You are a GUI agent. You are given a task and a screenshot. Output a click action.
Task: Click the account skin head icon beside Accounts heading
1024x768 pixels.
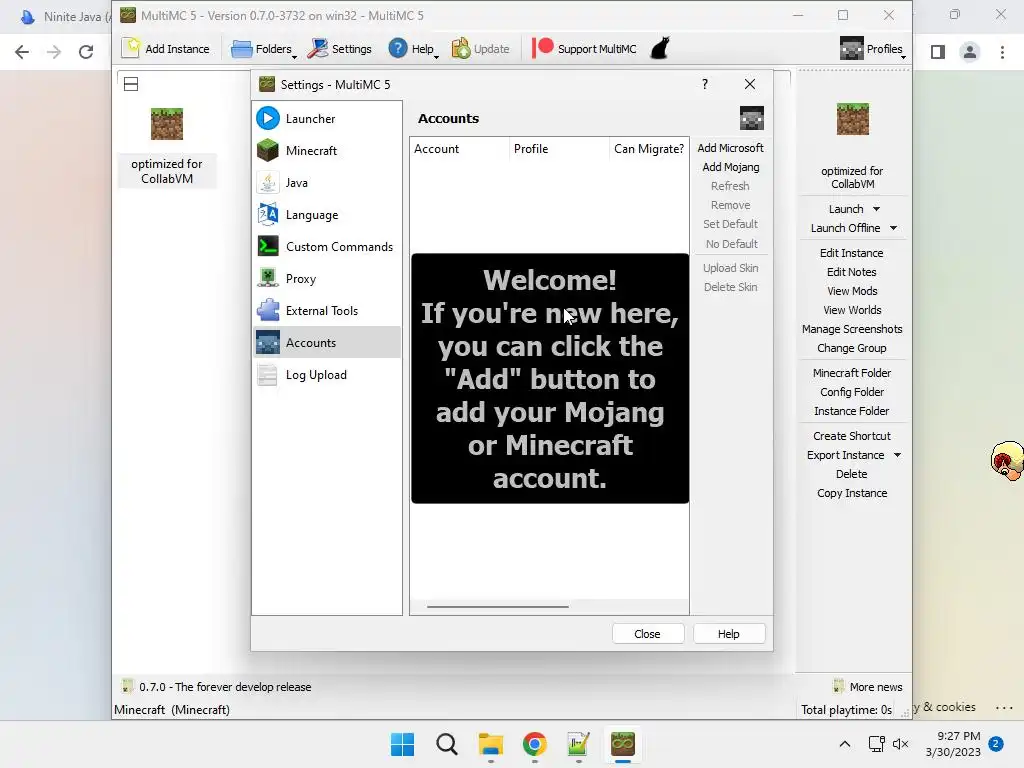click(x=752, y=118)
